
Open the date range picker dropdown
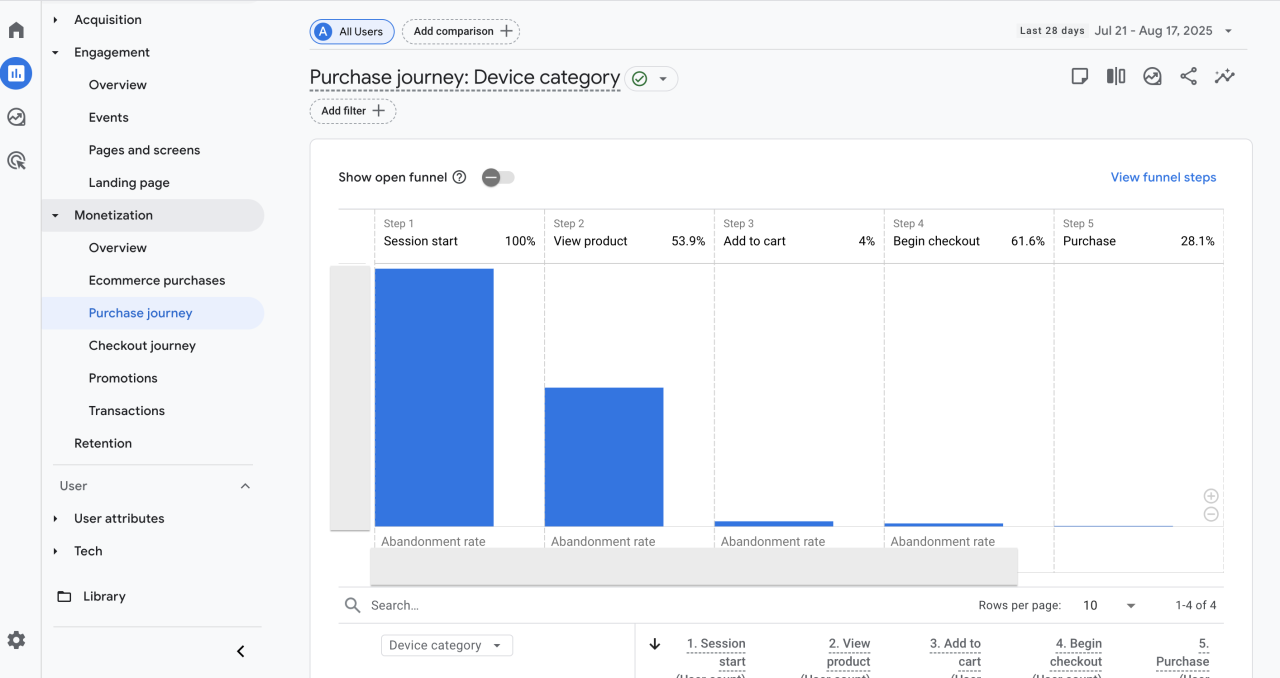coord(1163,31)
